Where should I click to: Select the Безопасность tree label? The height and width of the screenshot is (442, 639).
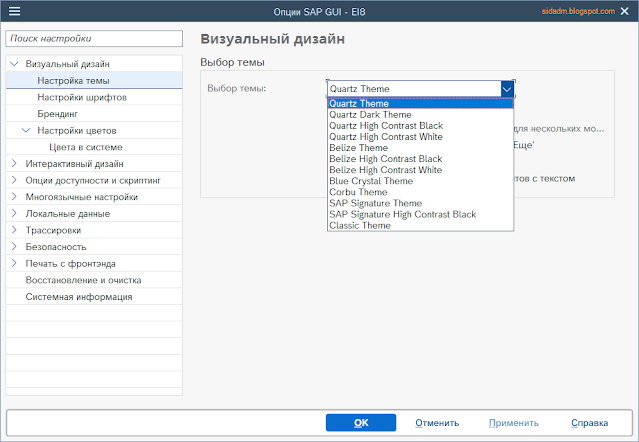pyautogui.click(x=56, y=247)
